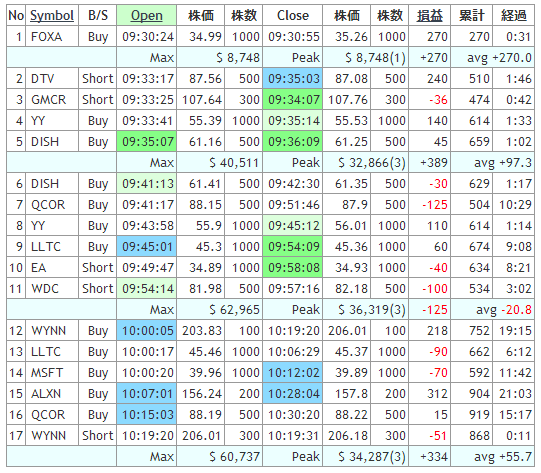Click open time 09:54:14

[148, 289]
